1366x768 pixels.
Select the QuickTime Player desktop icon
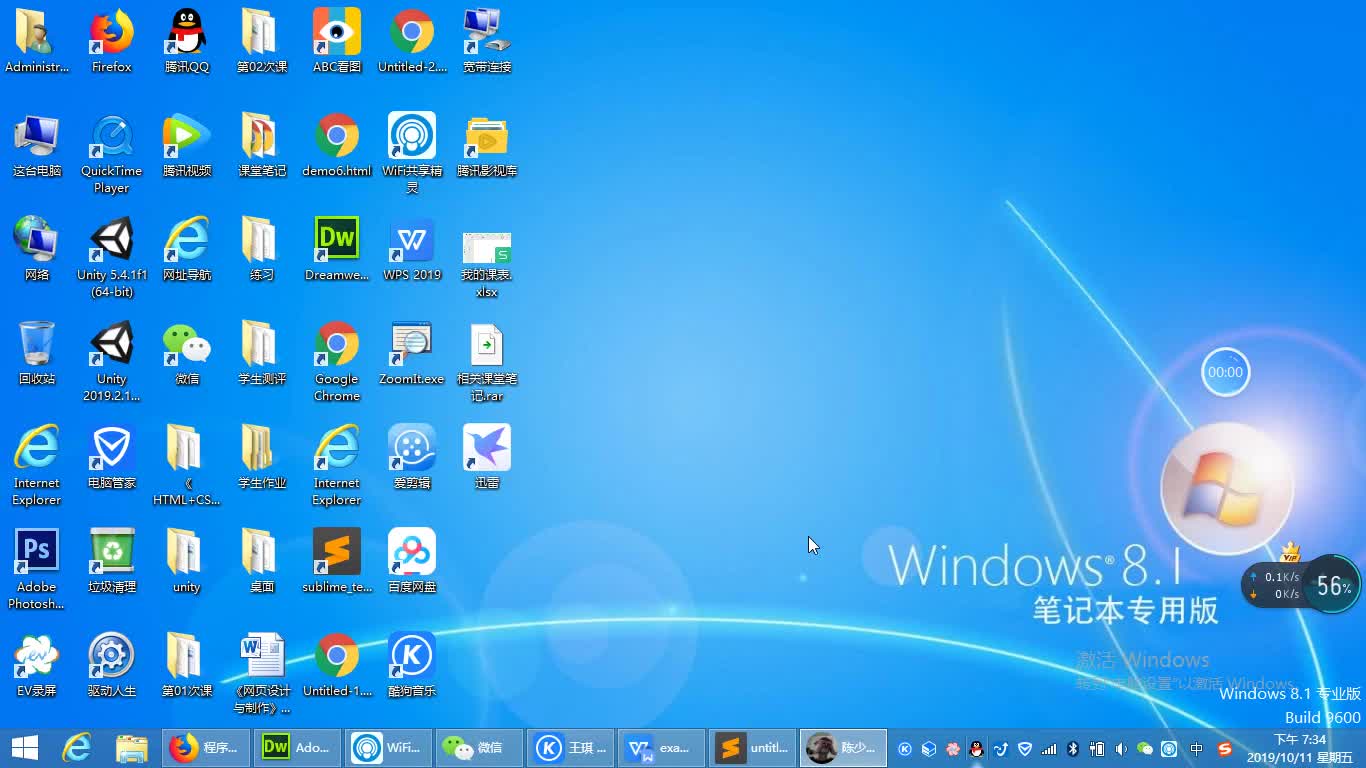click(112, 154)
